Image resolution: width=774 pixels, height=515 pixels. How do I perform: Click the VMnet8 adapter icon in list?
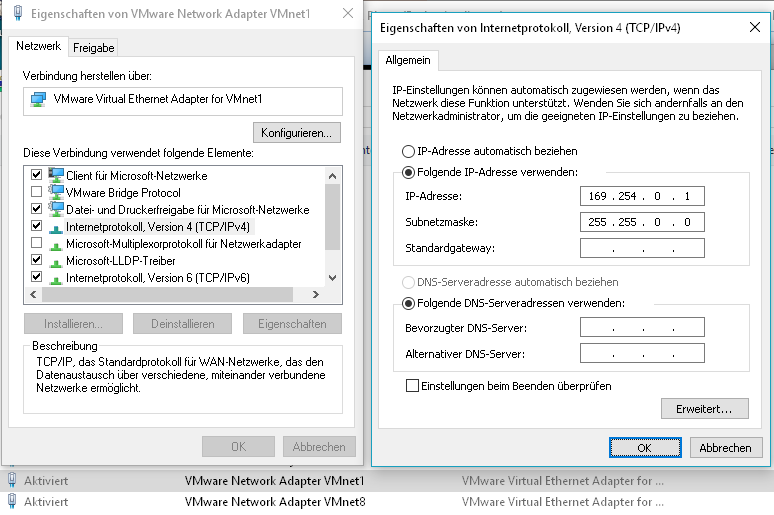pyautogui.click(x=11, y=502)
